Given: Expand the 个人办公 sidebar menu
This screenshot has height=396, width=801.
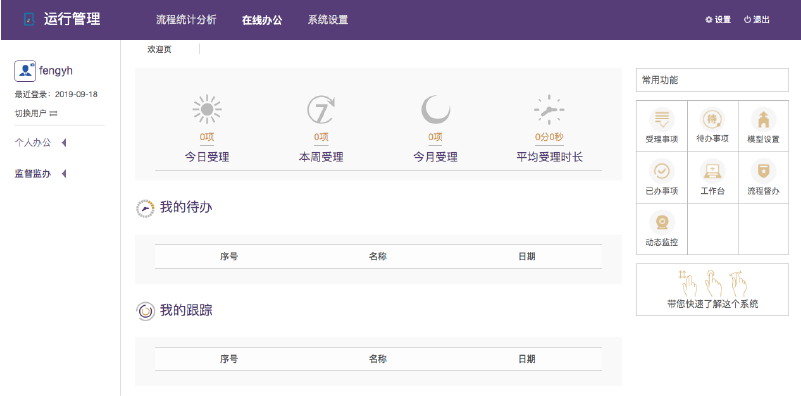Looking at the screenshot, I should pyautogui.click(x=40, y=143).
